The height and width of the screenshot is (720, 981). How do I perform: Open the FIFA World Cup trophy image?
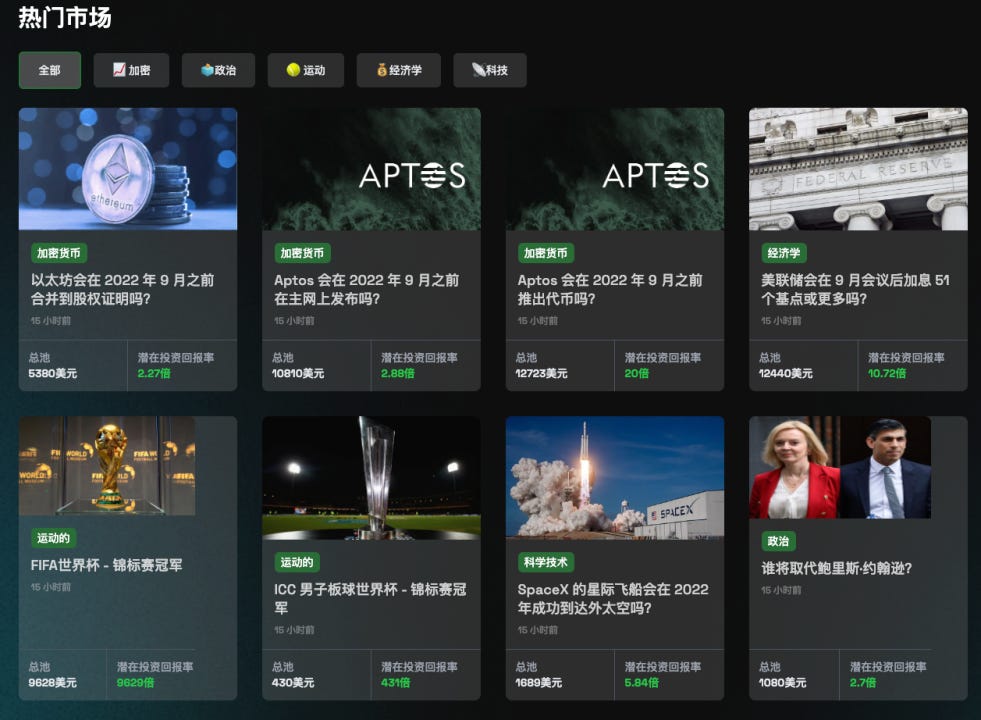pos(107,466)
